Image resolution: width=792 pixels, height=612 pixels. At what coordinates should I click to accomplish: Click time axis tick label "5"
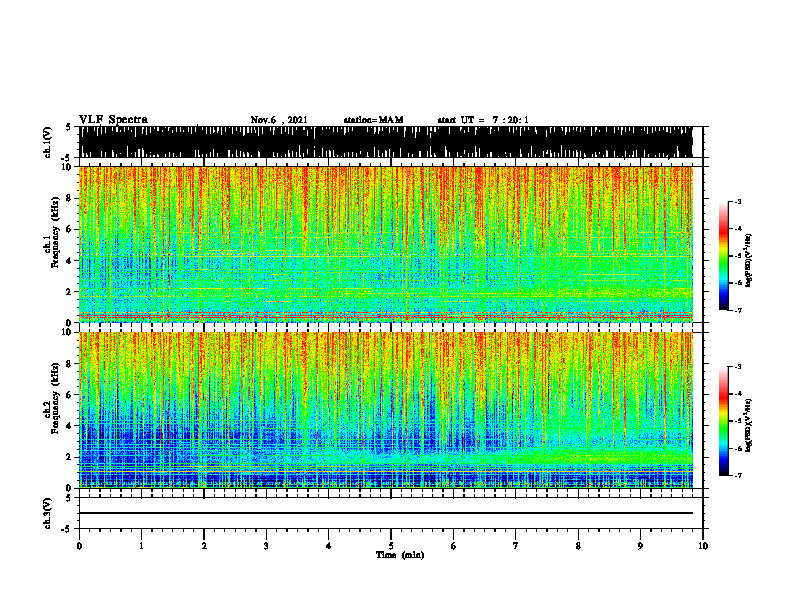pos(391,546)
